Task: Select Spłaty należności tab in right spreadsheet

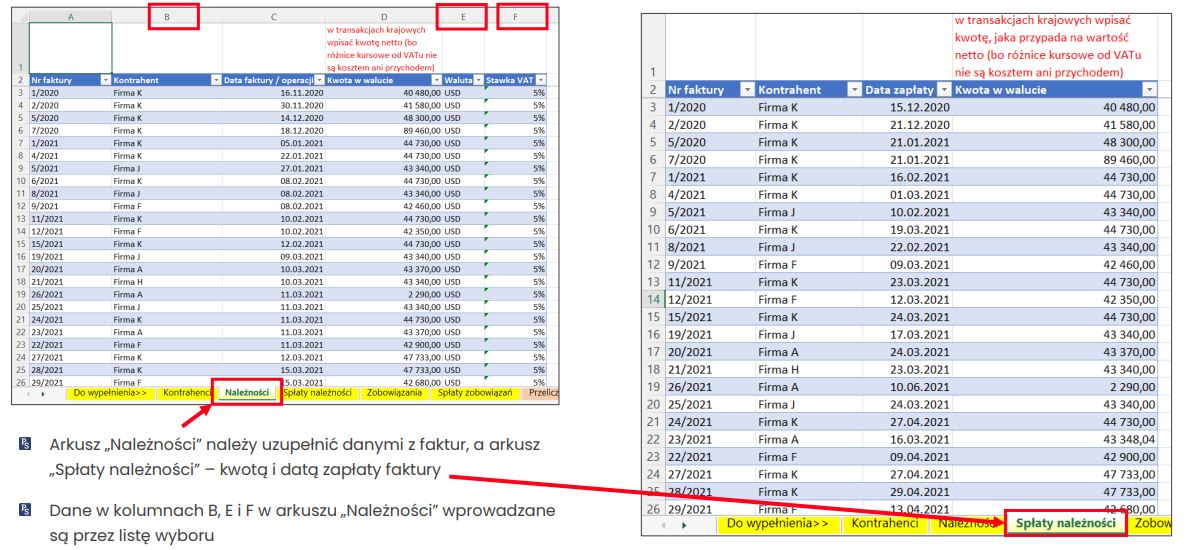Action: 1065,523
